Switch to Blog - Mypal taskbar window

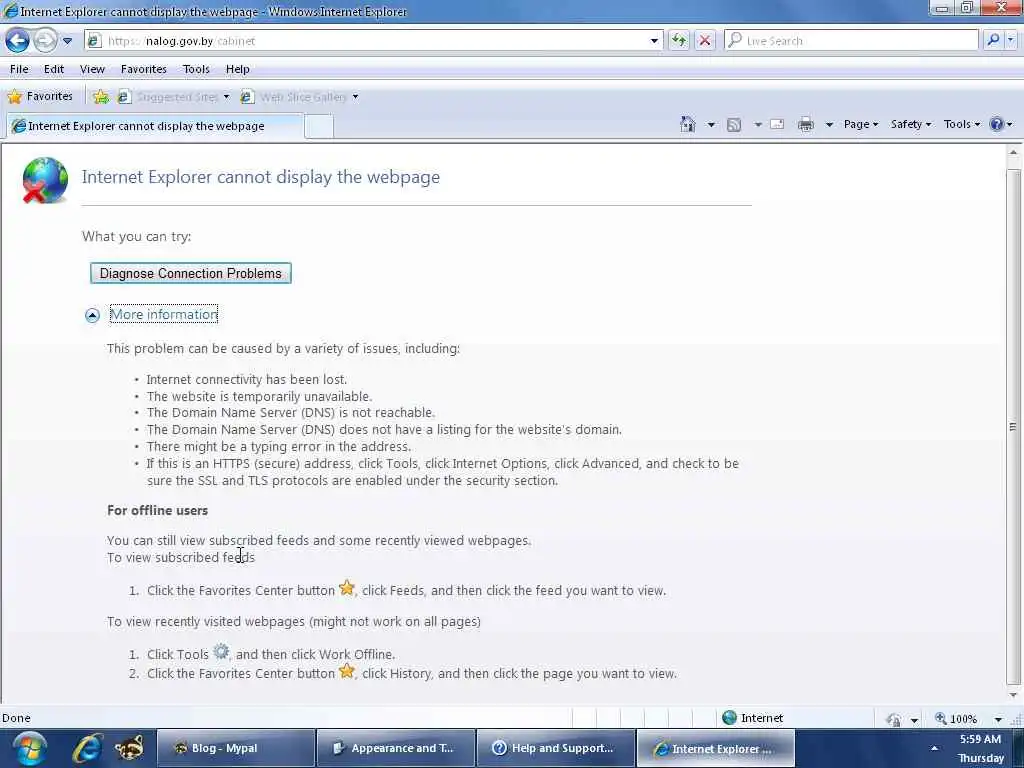tap(236, 748)
